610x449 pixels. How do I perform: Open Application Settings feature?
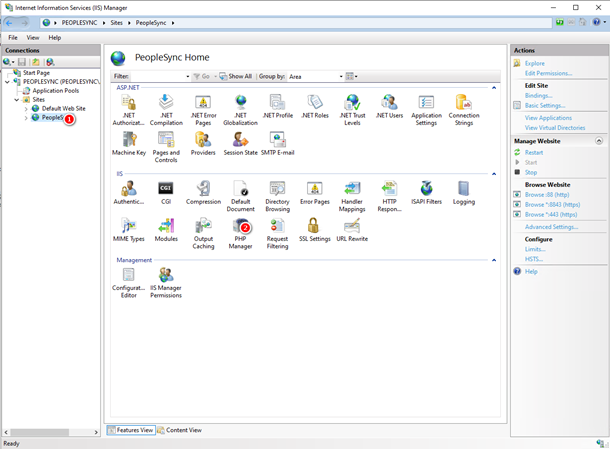click(x=426, y=110)
